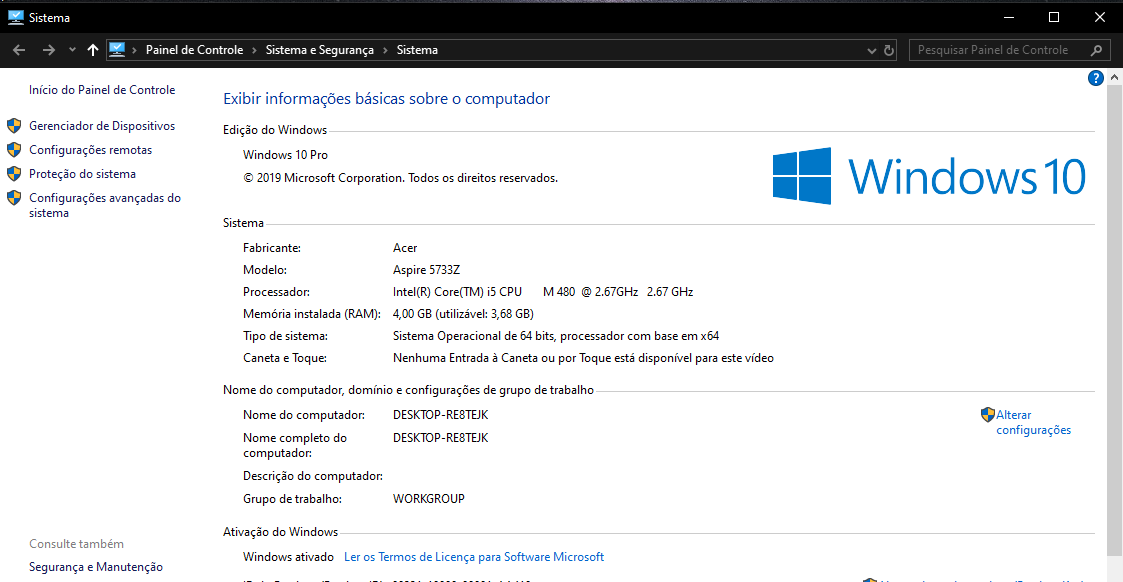1123x582 pixels.
Task: Click the shield icon beside Alterar configurações
Action: [x=988, y=414]
